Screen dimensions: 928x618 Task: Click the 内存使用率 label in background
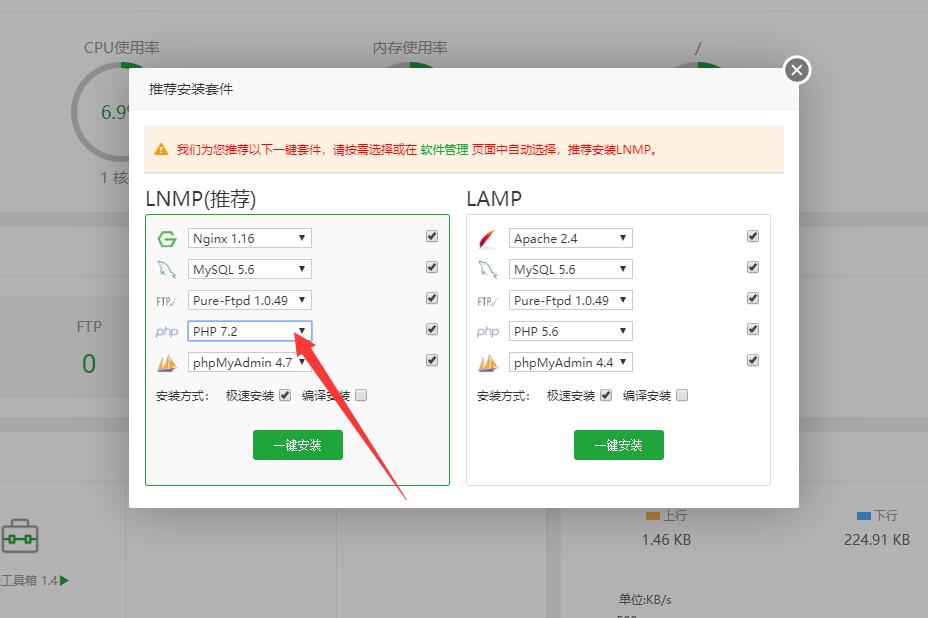[x=410, y=48]
